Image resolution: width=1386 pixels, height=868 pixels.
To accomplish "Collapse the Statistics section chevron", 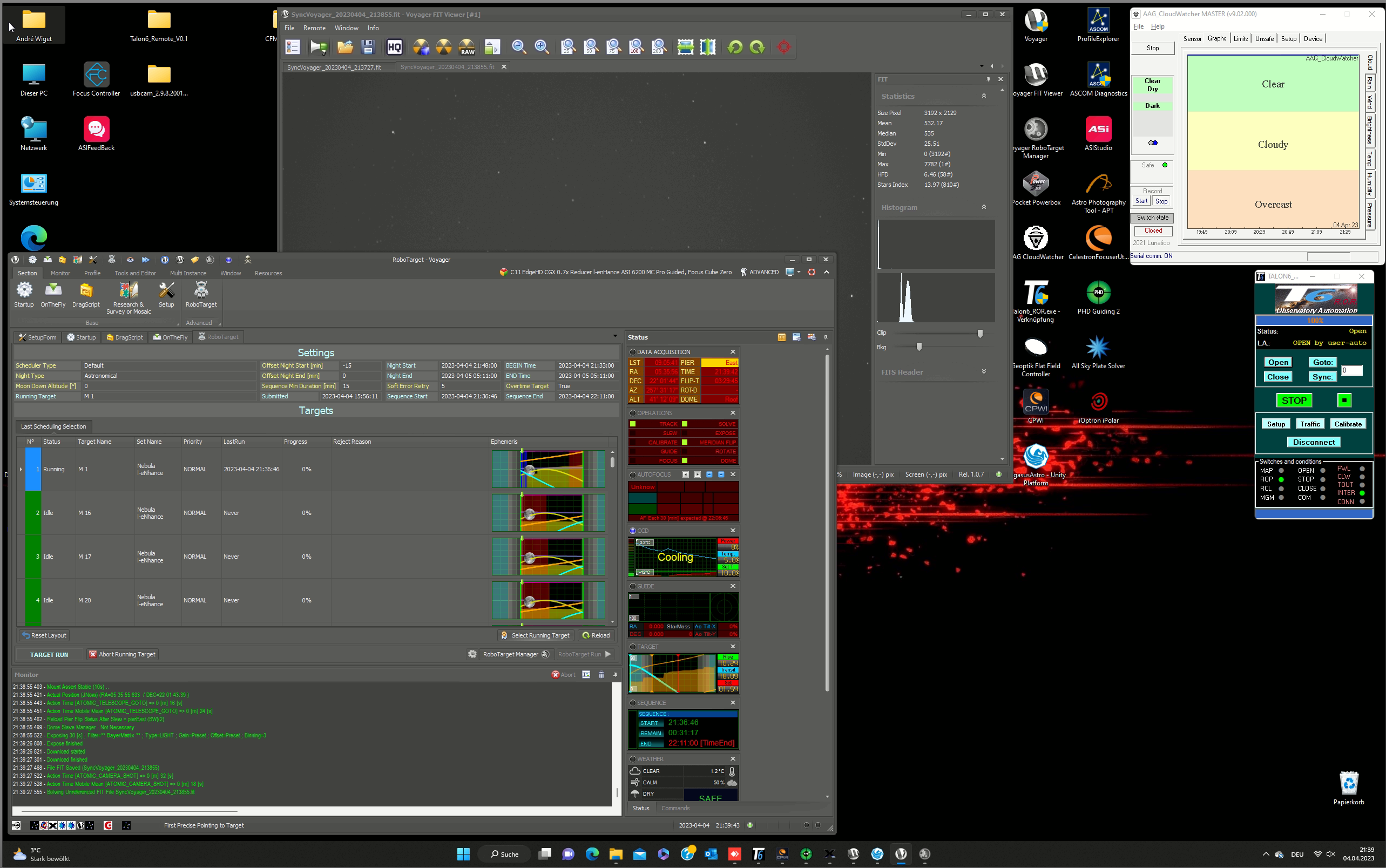I will pyautogui.click(x=984, y=96).
